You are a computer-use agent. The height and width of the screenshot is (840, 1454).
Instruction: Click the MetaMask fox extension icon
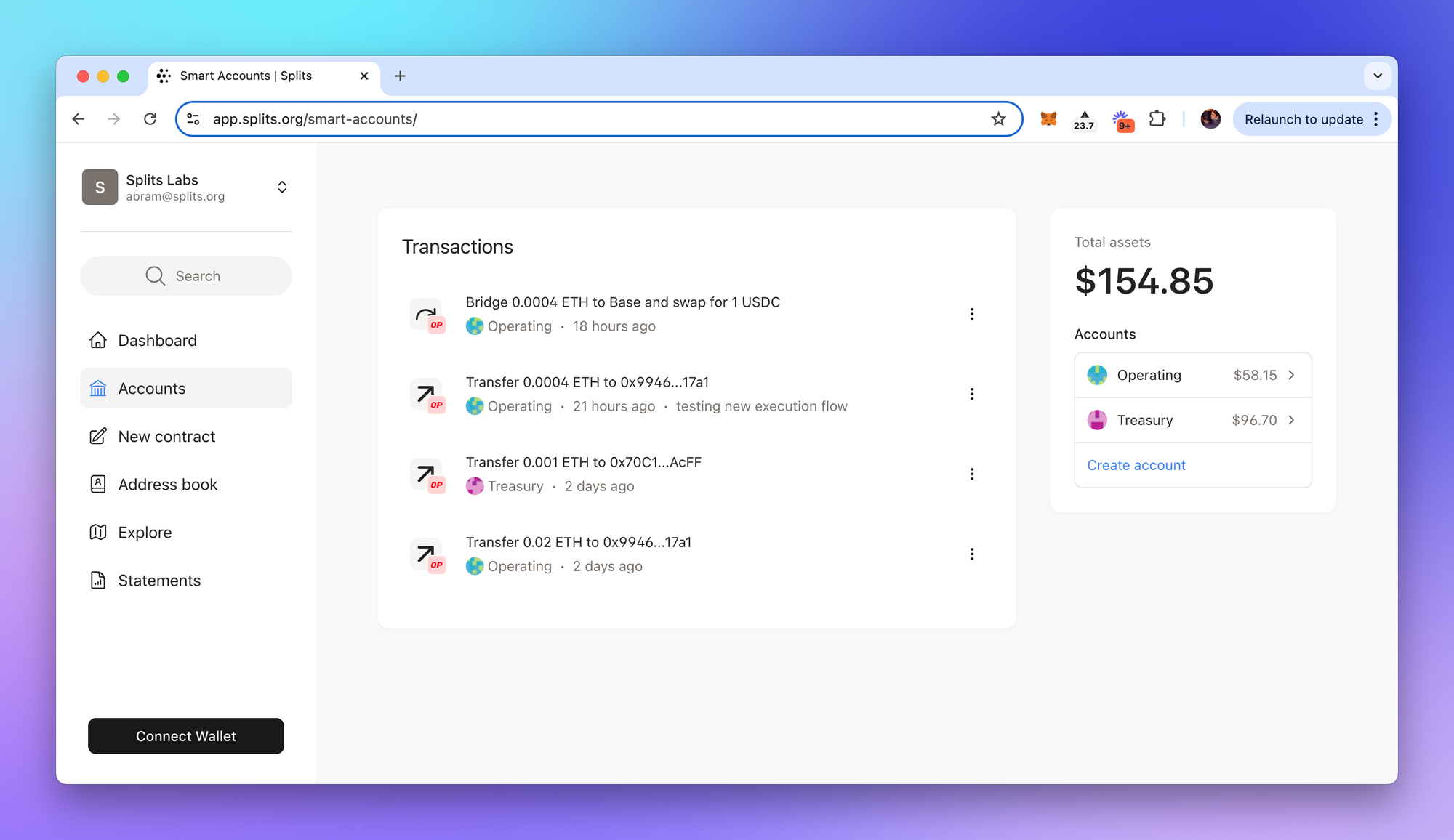(x=1048, y=119)
